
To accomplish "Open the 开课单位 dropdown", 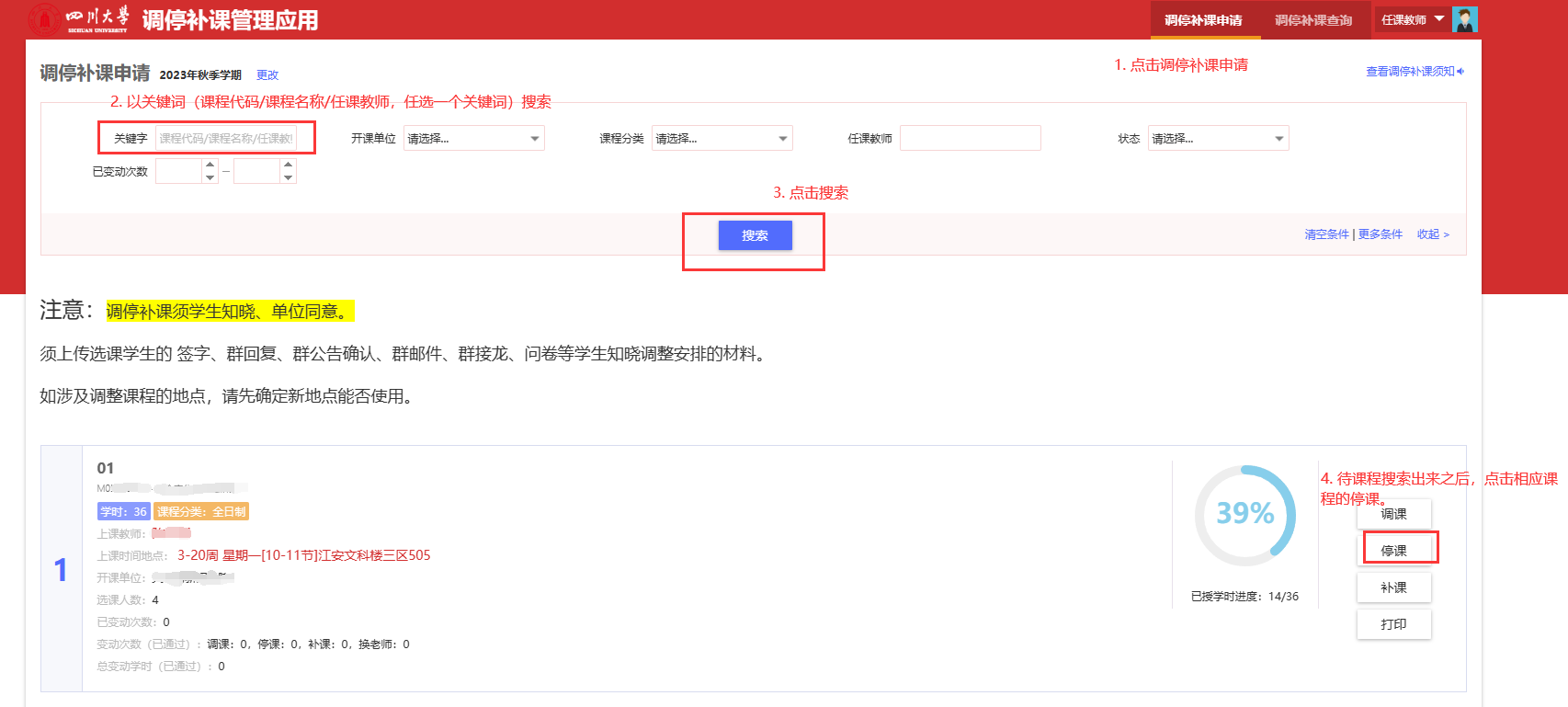I will coord(473,139).
